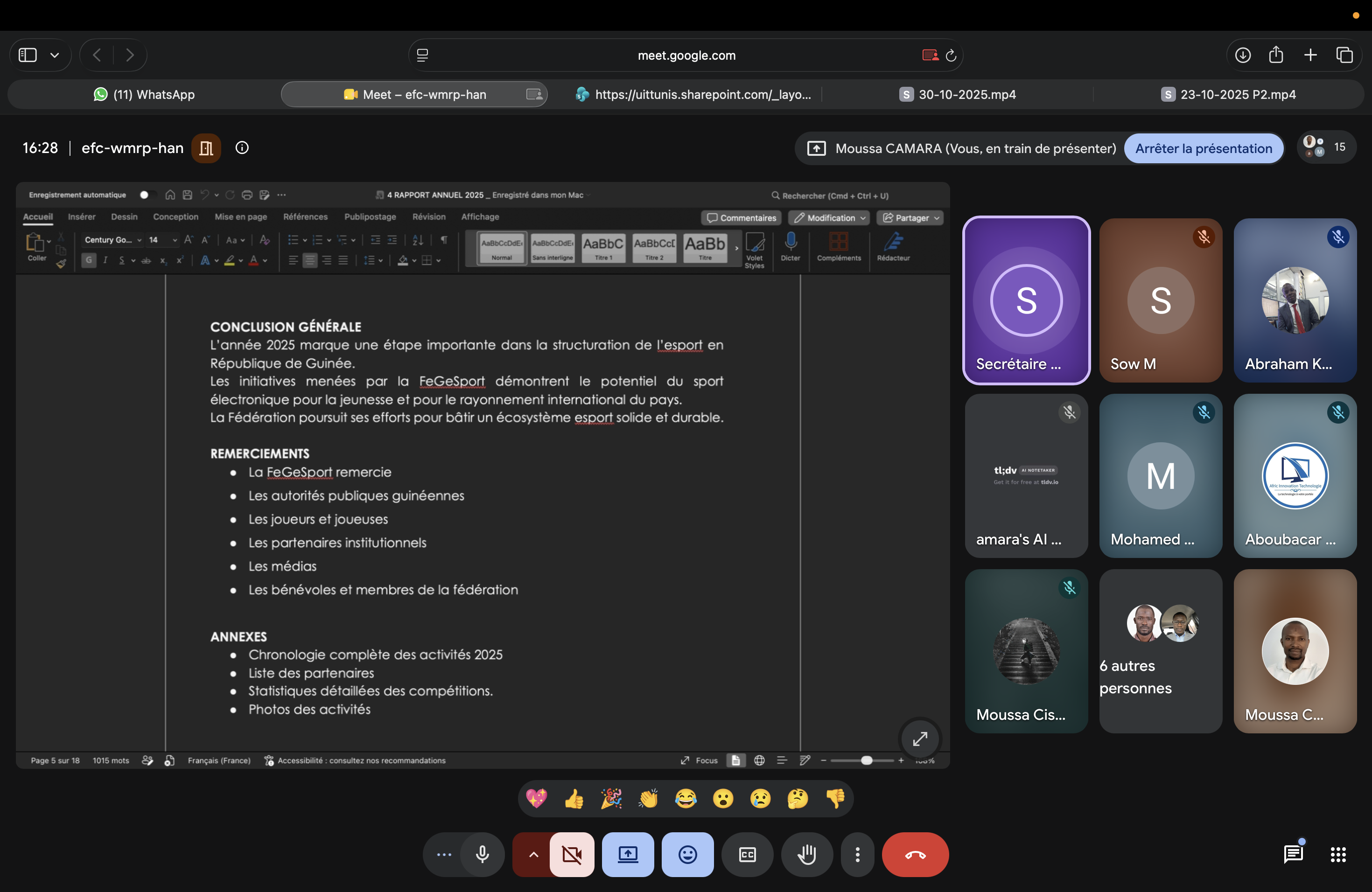The width and height of the screenshot is (1372, 892).
Task: Open the activities grid icon
Action: pos(1338,854)
